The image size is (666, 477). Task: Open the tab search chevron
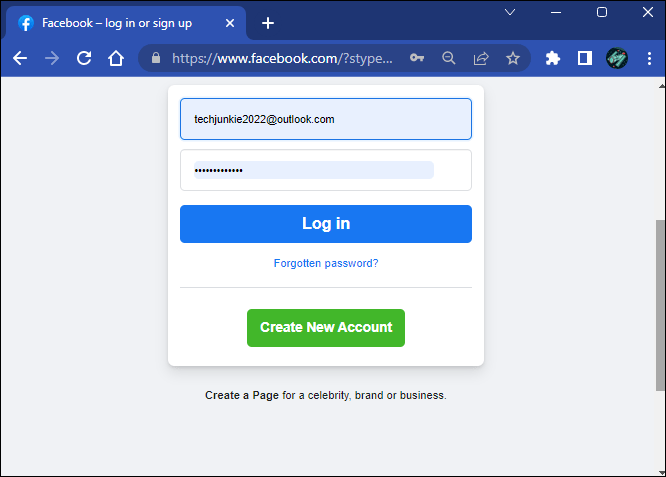pos(510,12)
